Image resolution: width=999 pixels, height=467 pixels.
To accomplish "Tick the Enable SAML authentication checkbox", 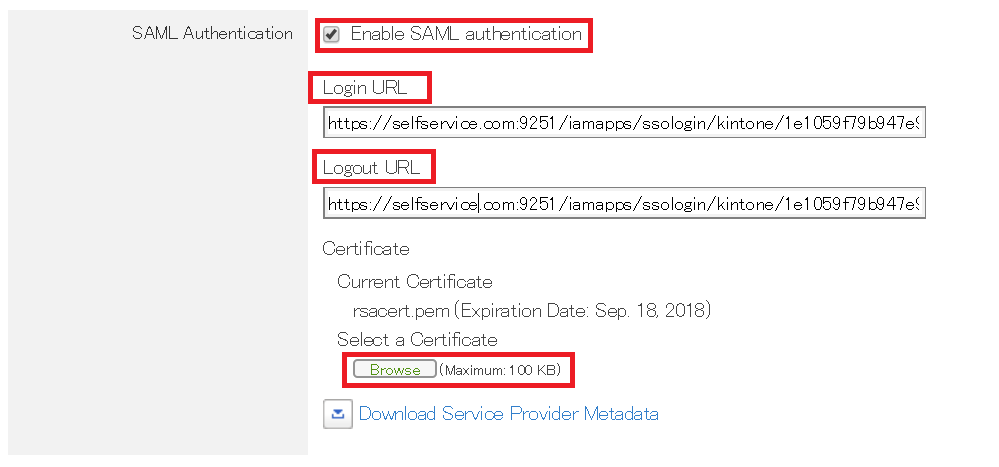I will pos(331,34).
